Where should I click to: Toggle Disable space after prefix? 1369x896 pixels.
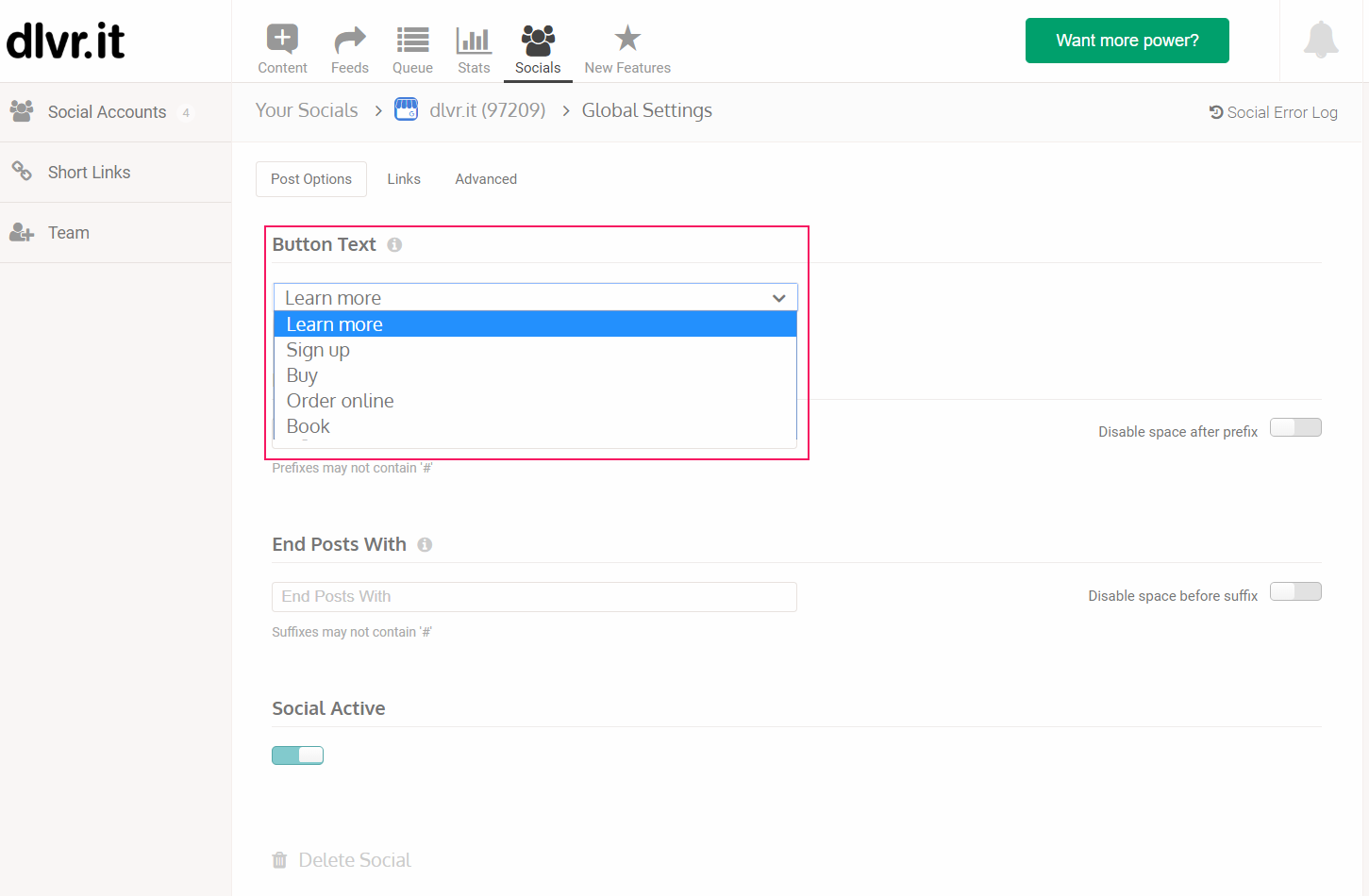(1295, 427)
